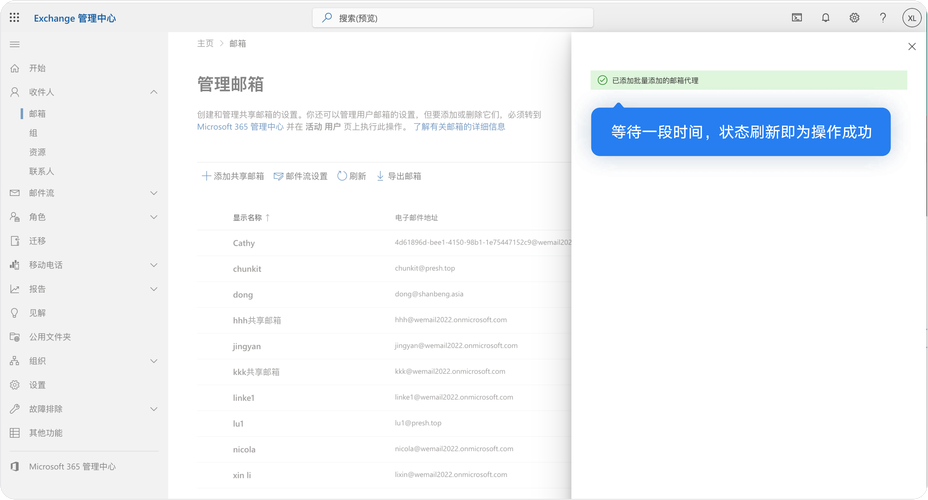Click the wrench icon beside 故障排除
Image resolution: width=928 pixels, height=500 pixels.
click(x=15, y=409)
